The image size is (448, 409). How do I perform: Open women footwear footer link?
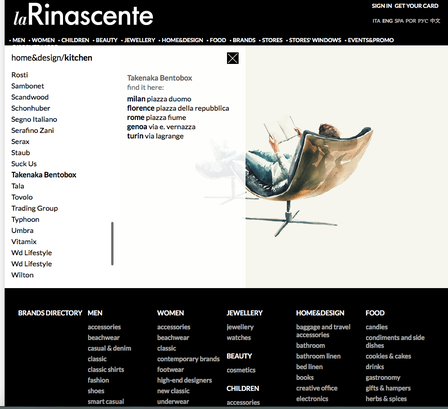click(171, 370)
